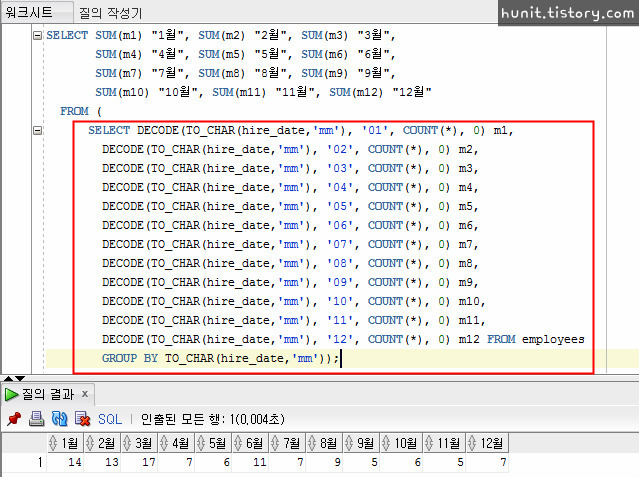Sort by the 12월 column header
This screenshot has height=477, width=639.
coord(487,443)
